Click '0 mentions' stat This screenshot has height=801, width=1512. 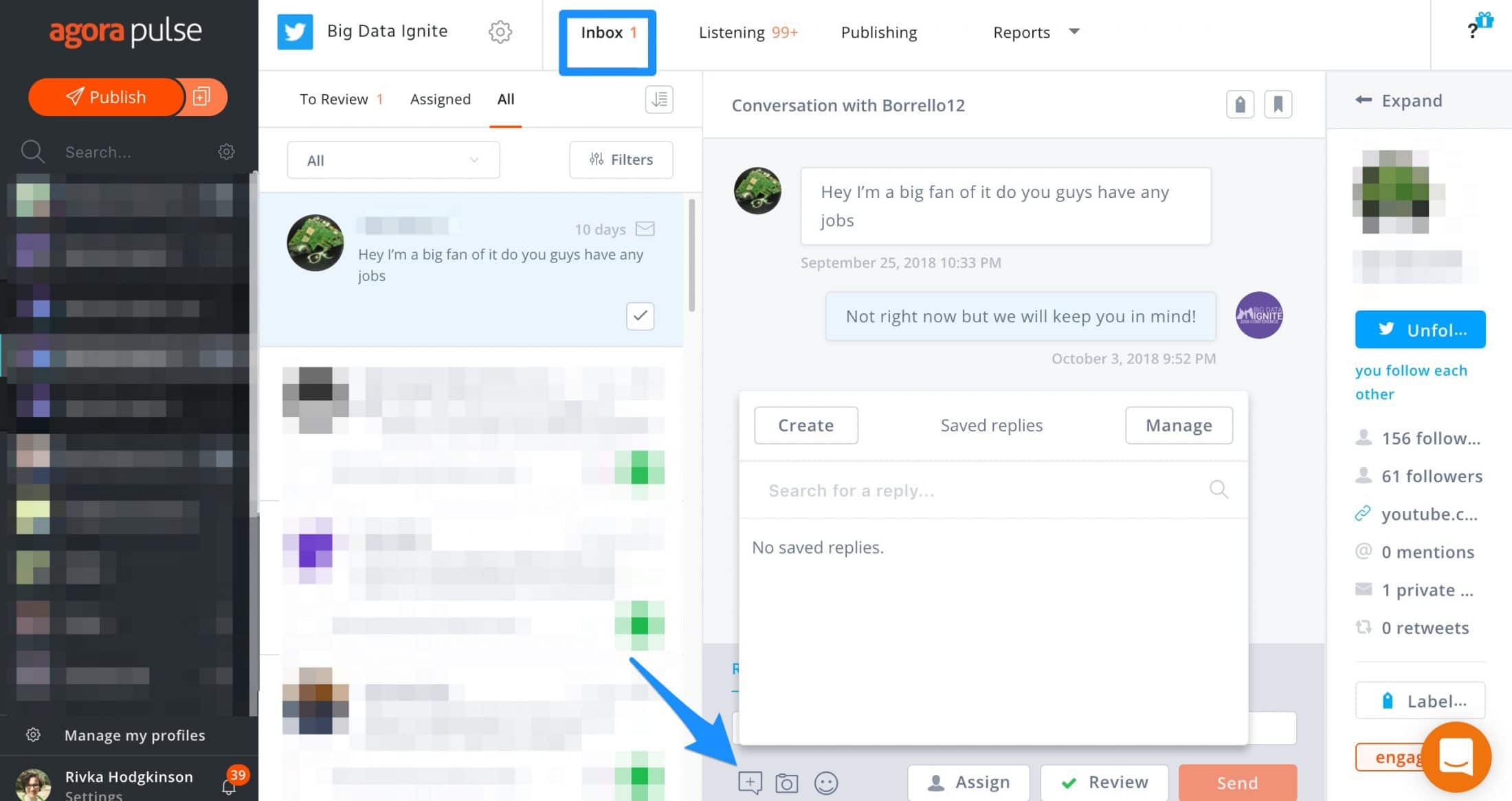pos(1427,552)
